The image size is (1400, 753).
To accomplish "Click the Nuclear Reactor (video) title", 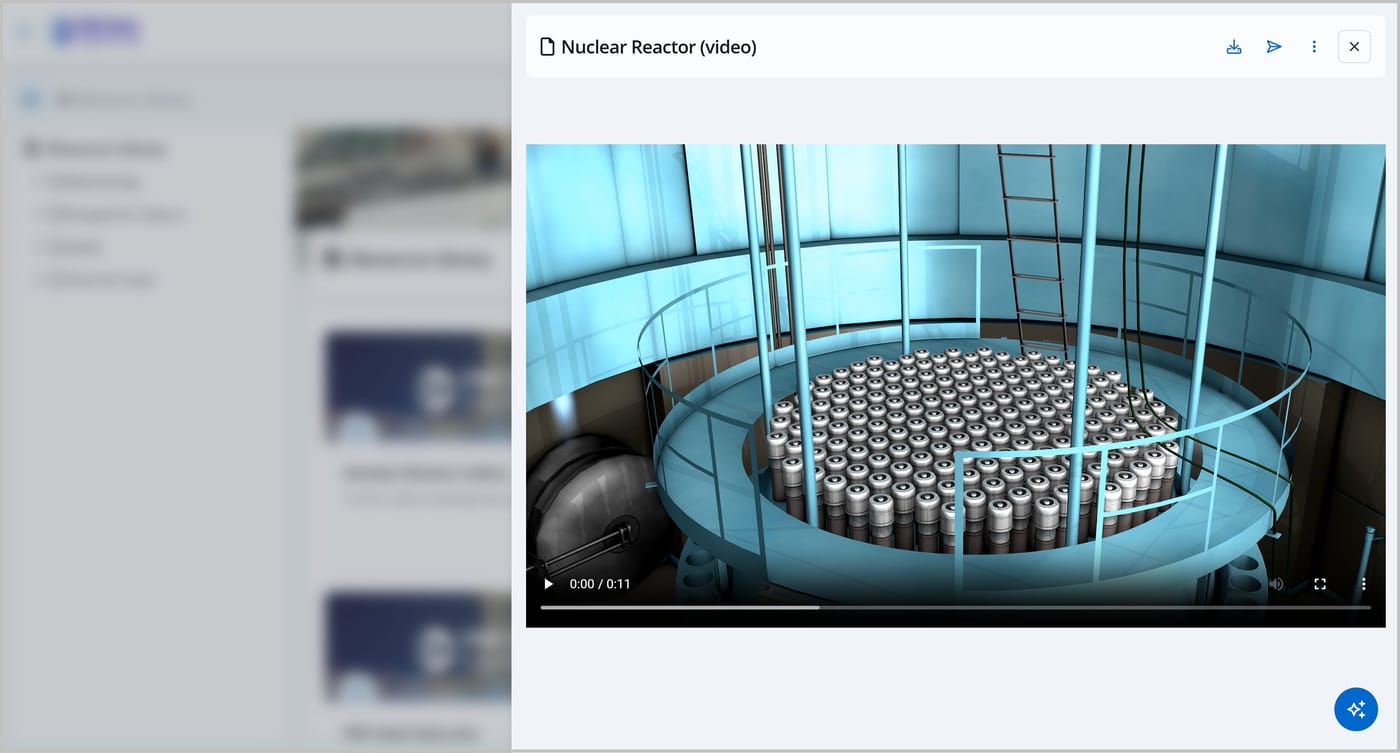I will pos(659,47).
